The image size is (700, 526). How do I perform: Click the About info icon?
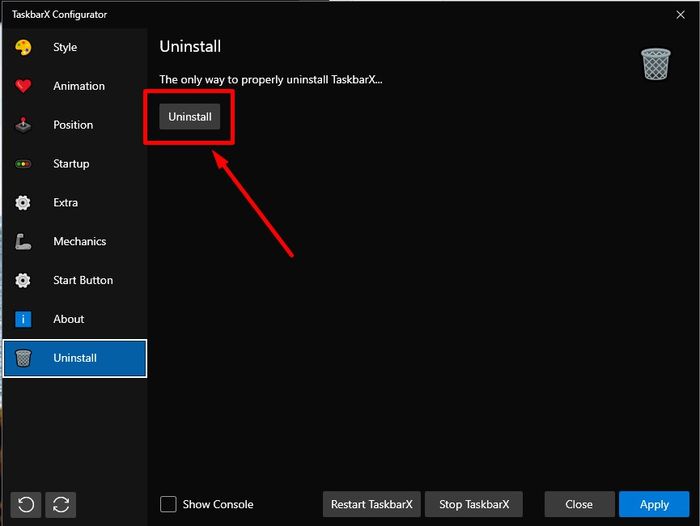pos(23,319)
